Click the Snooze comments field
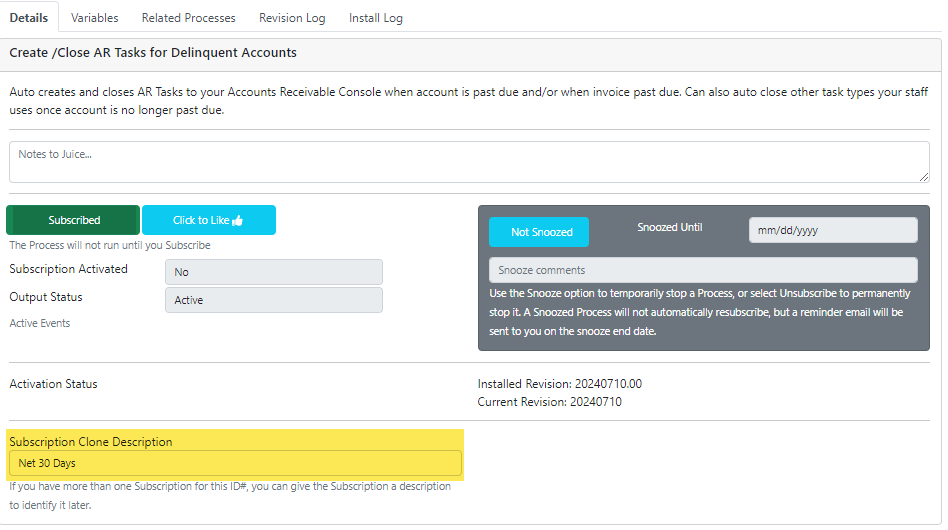The width and height of the screenshot is (948, 530). pos(703,270)
